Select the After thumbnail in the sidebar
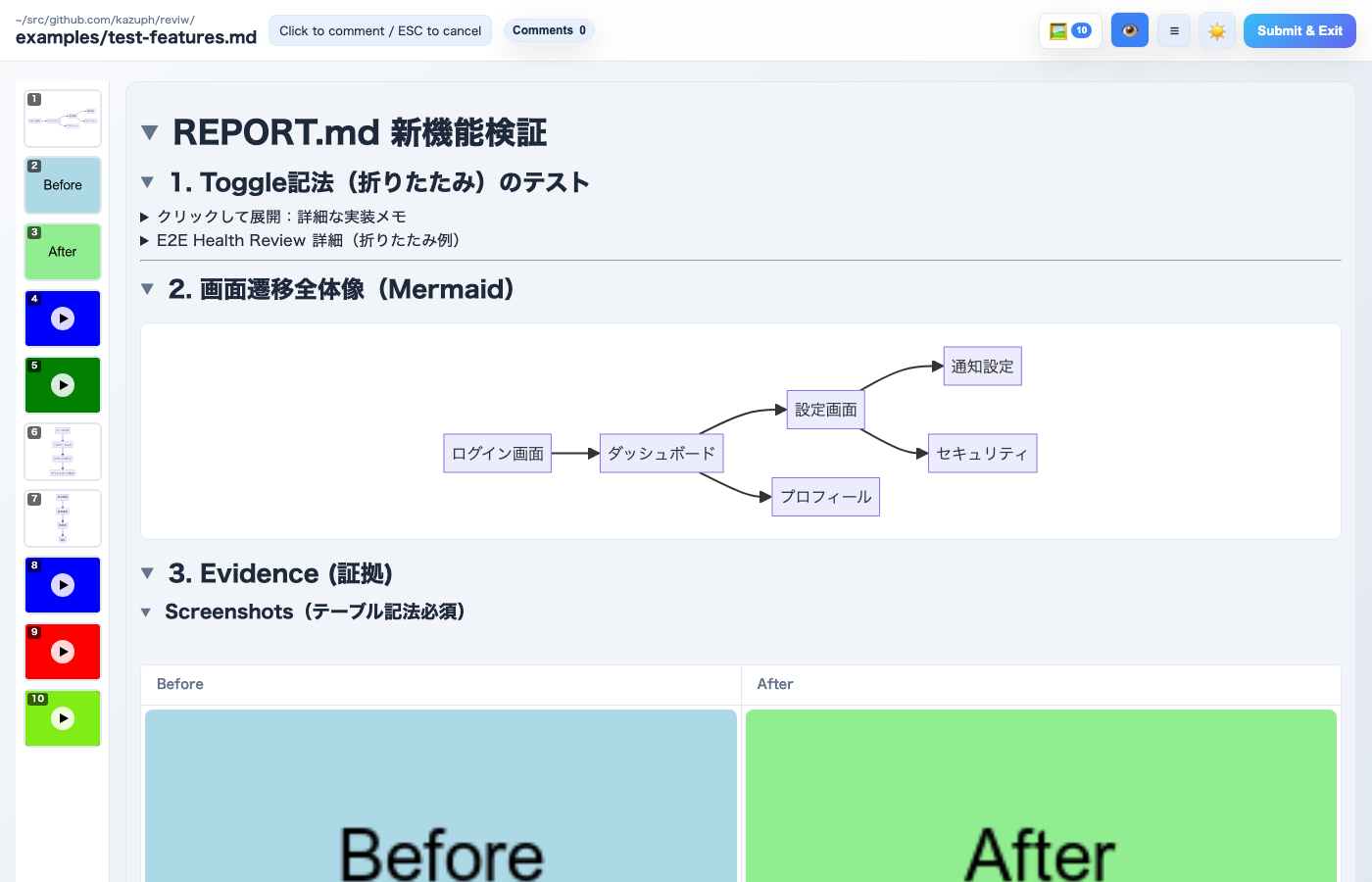 62,252
